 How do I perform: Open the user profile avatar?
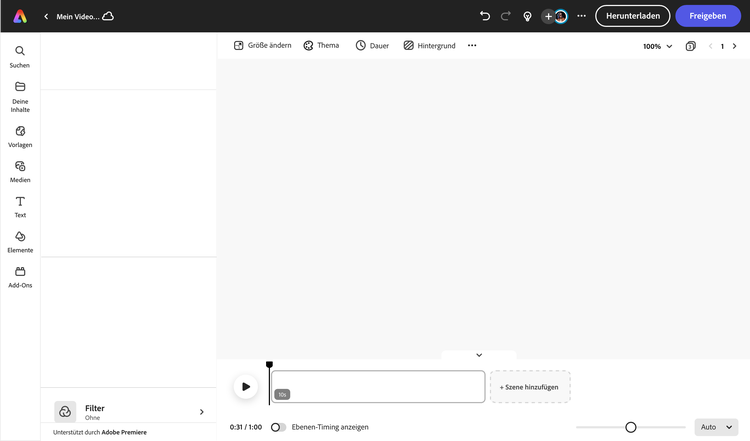tap(561, 16)
